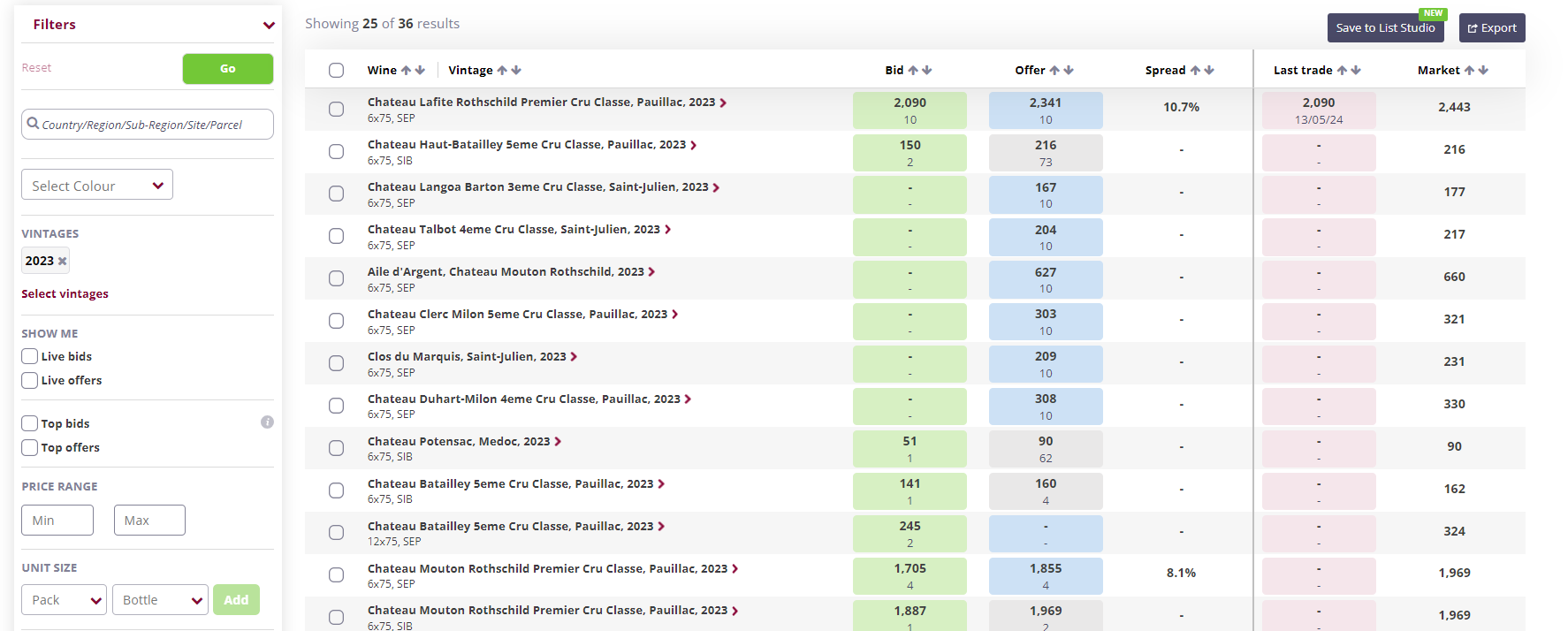Click Chateau Potensac offer 90 cell

coord(1046,449)
